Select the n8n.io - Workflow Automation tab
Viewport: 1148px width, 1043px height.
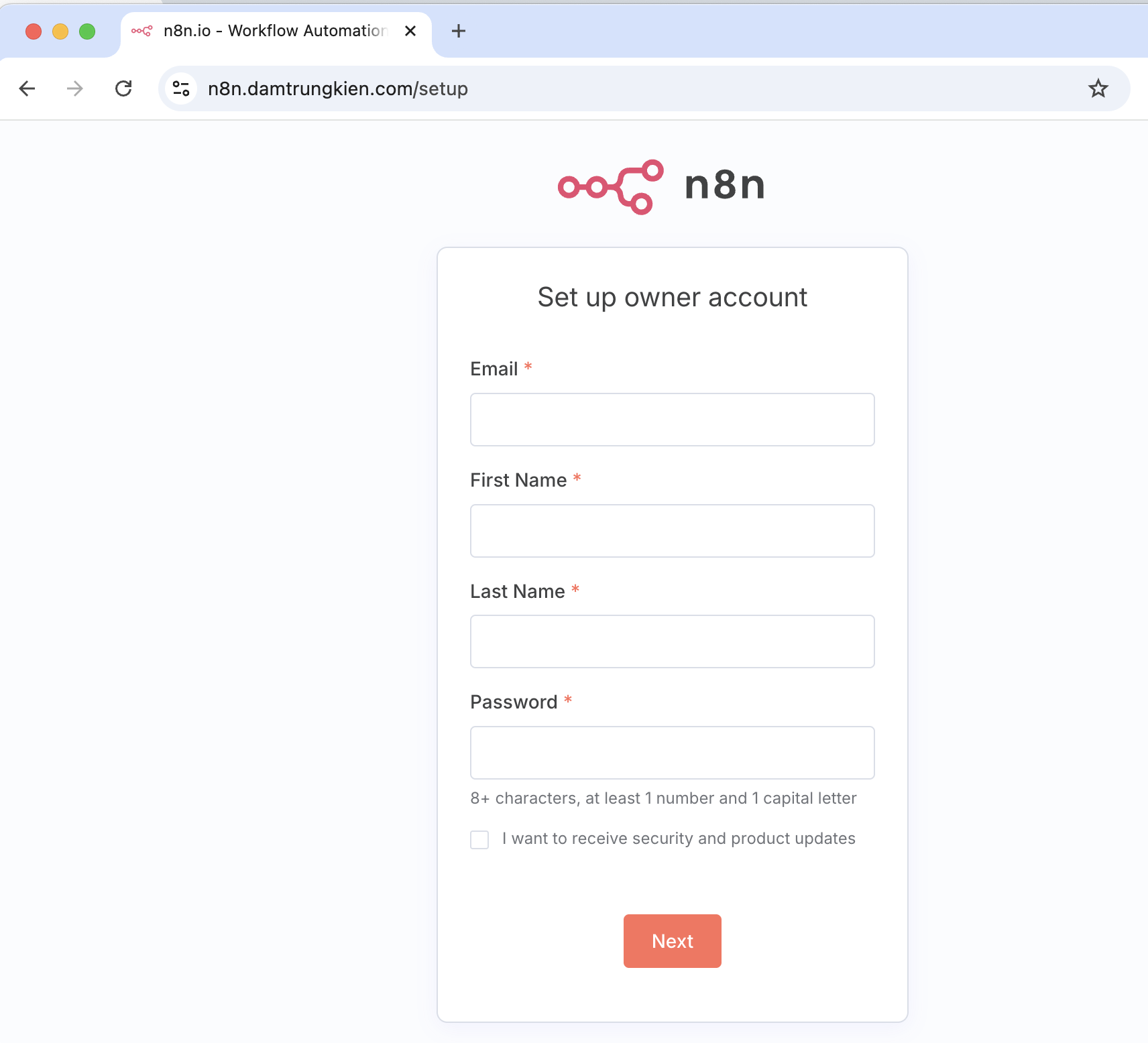(x=276, y=31)
